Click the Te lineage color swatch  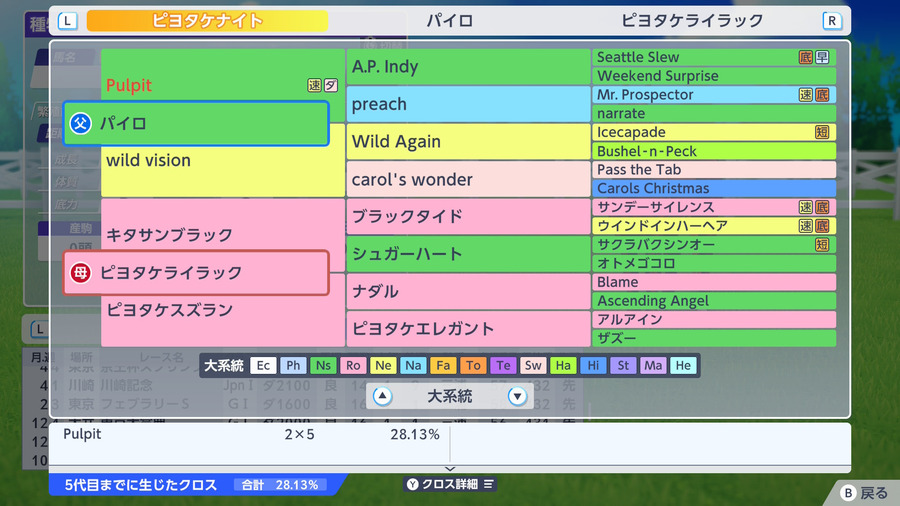pos(503,365)
